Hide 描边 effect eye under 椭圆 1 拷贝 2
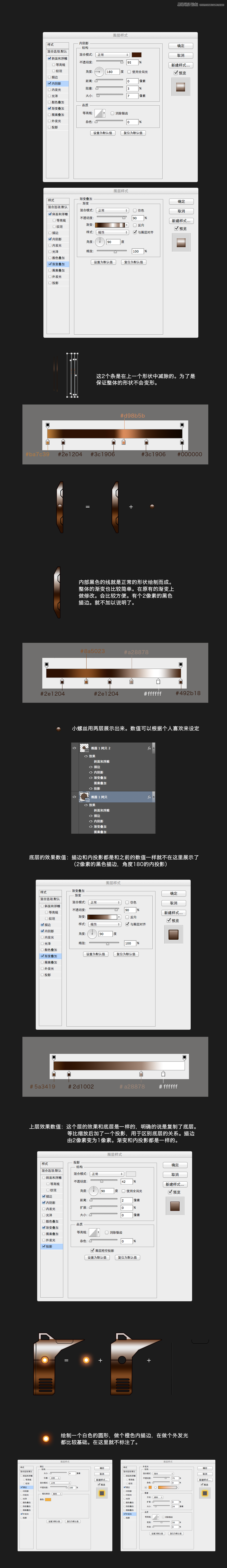Image resolution: width=227 pixels, height=1568 pixels. (91, 767)
